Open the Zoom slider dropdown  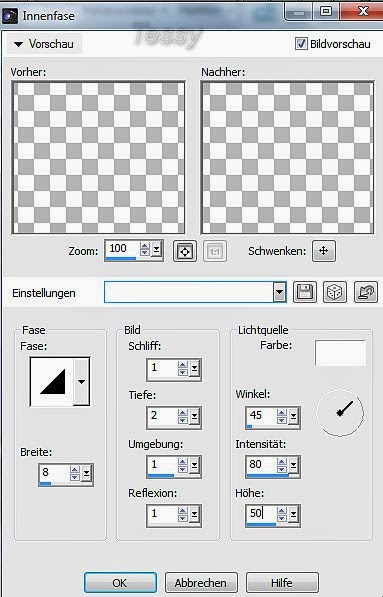[x=156, y=250]
